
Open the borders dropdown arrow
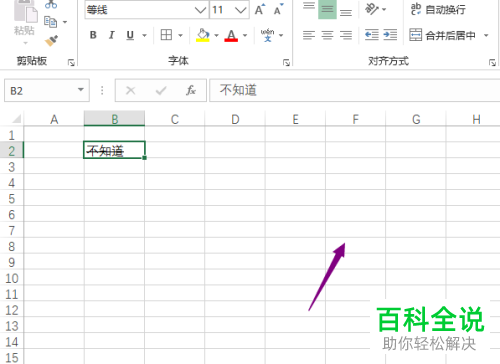(x=180, y=35)
